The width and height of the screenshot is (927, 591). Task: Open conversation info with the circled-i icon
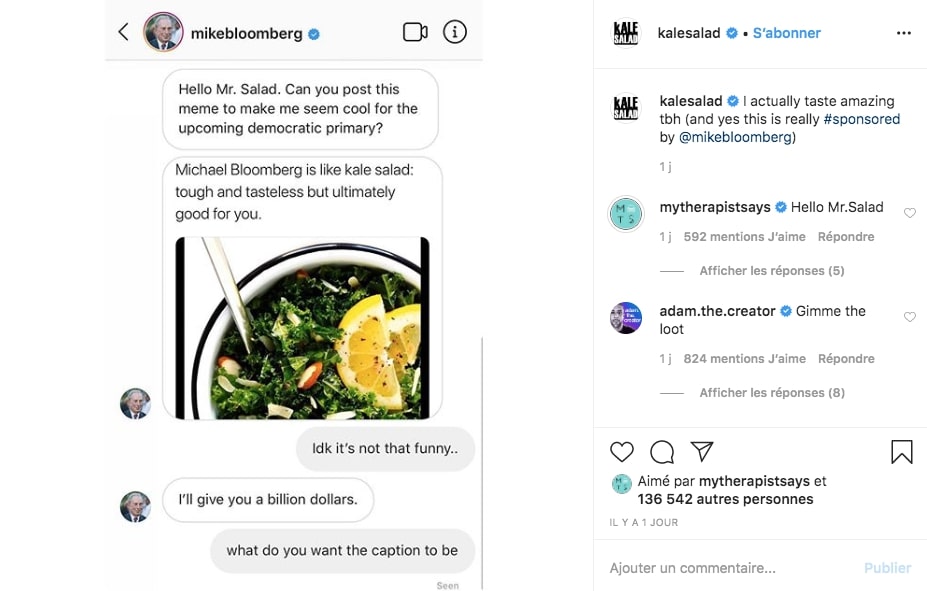(455, 32)
